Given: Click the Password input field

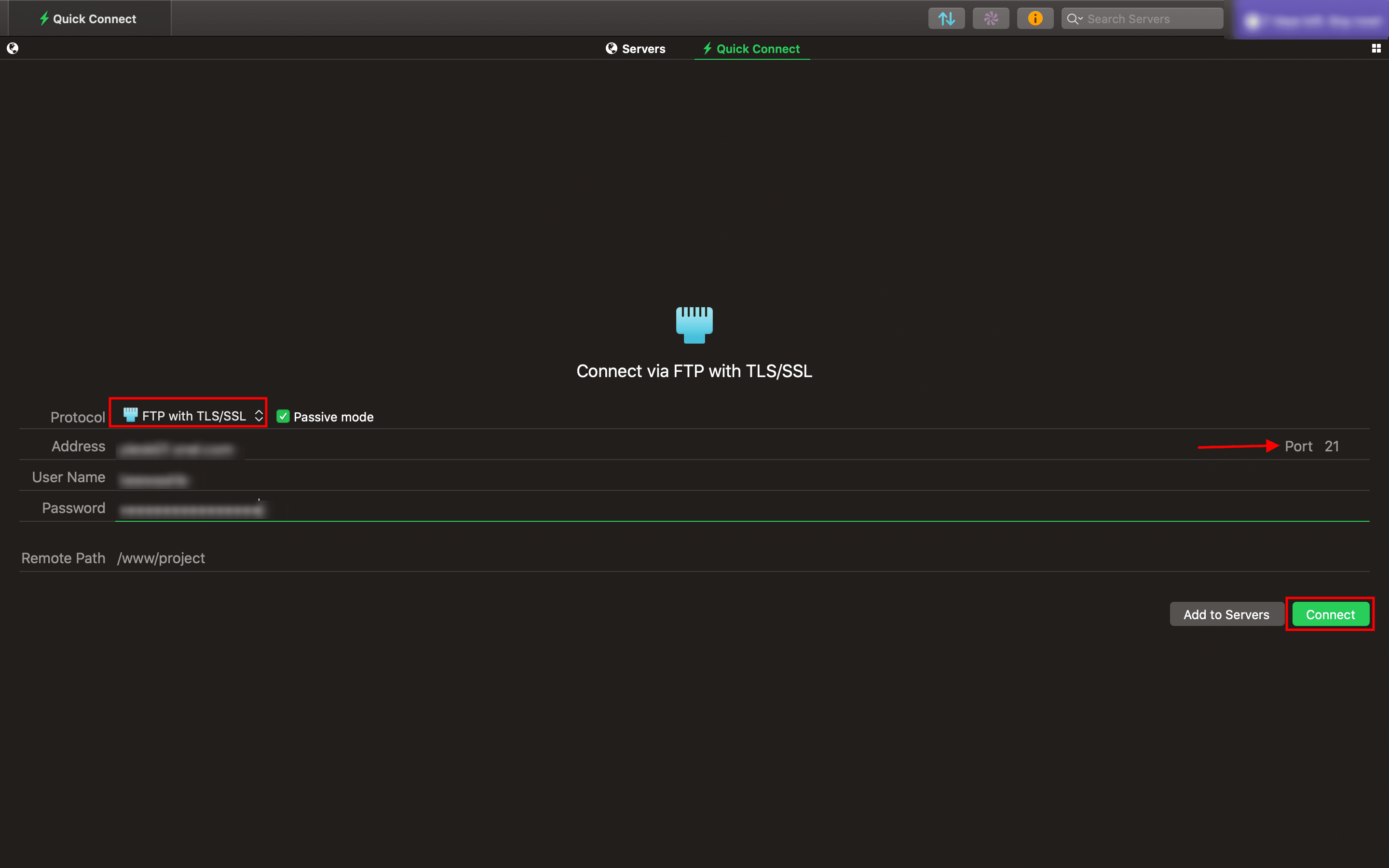Looking at the screenshot, I should click(x=743, y=508).
